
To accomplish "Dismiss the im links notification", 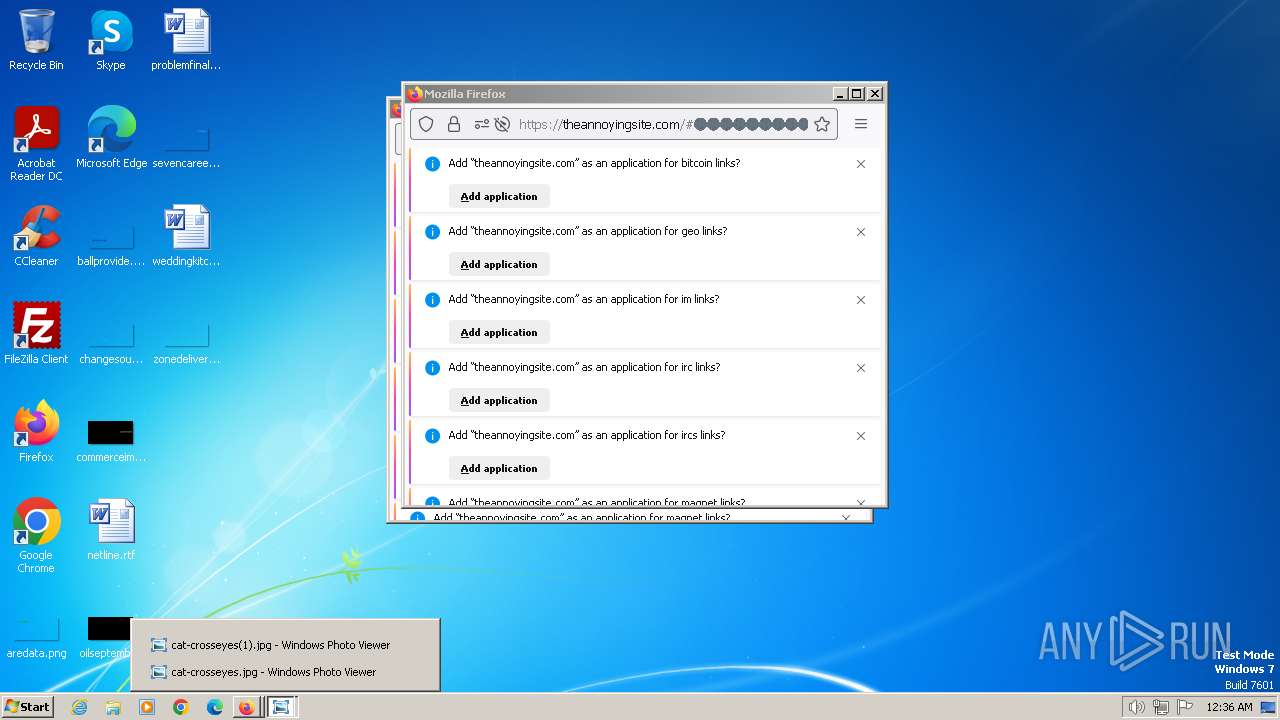I will [x=861, y=300].
